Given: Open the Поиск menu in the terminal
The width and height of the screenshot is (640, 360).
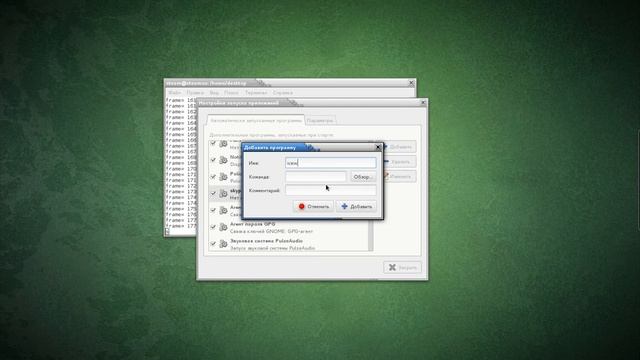Looking at the screenshot, I should [x=231, y=93].
